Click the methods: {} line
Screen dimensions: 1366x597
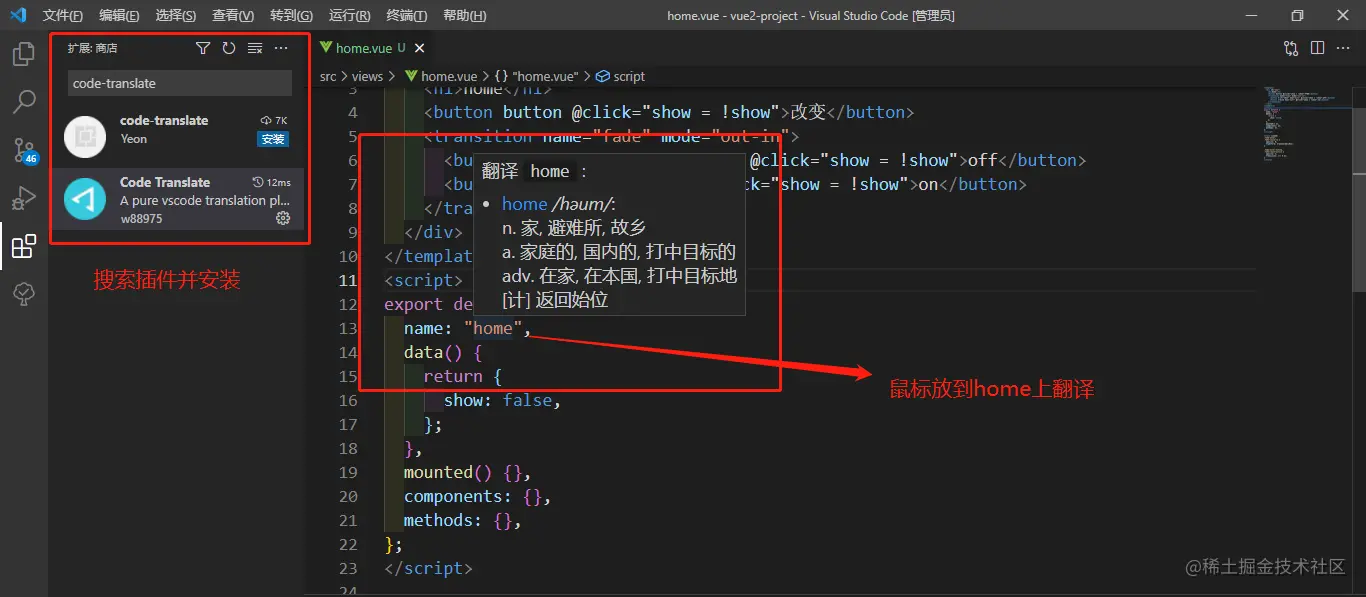tap(462, 520)
